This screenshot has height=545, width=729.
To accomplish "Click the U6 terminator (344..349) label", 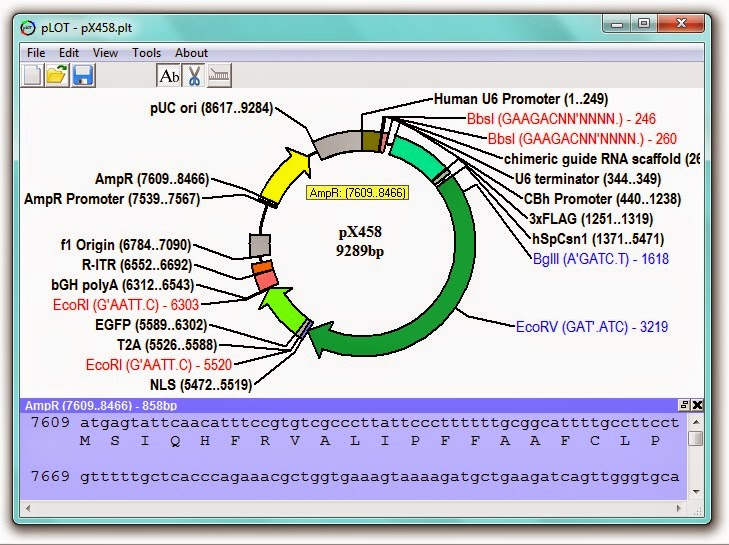I will point(588,179).
